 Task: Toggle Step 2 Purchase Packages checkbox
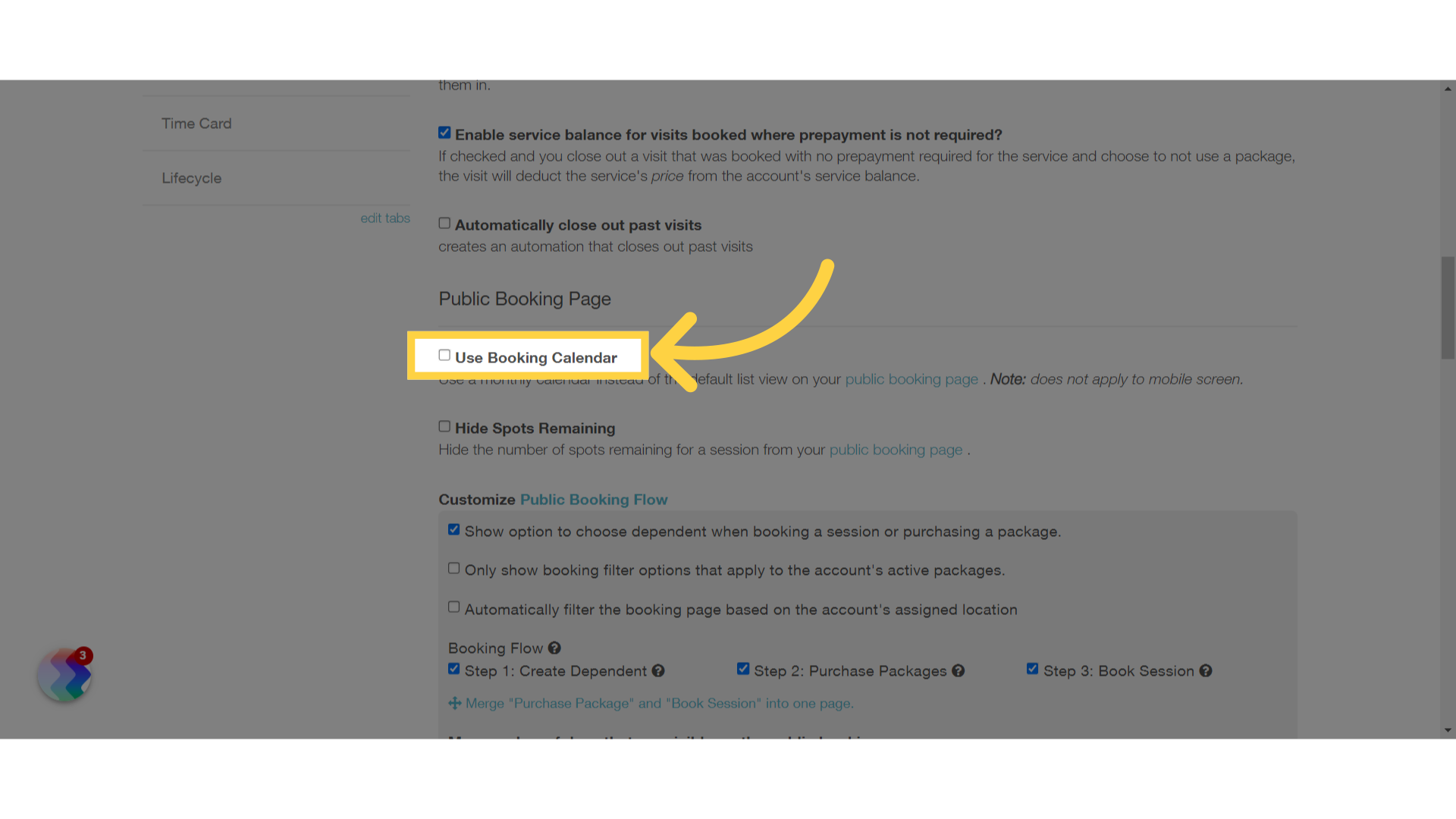coord(743,669)
